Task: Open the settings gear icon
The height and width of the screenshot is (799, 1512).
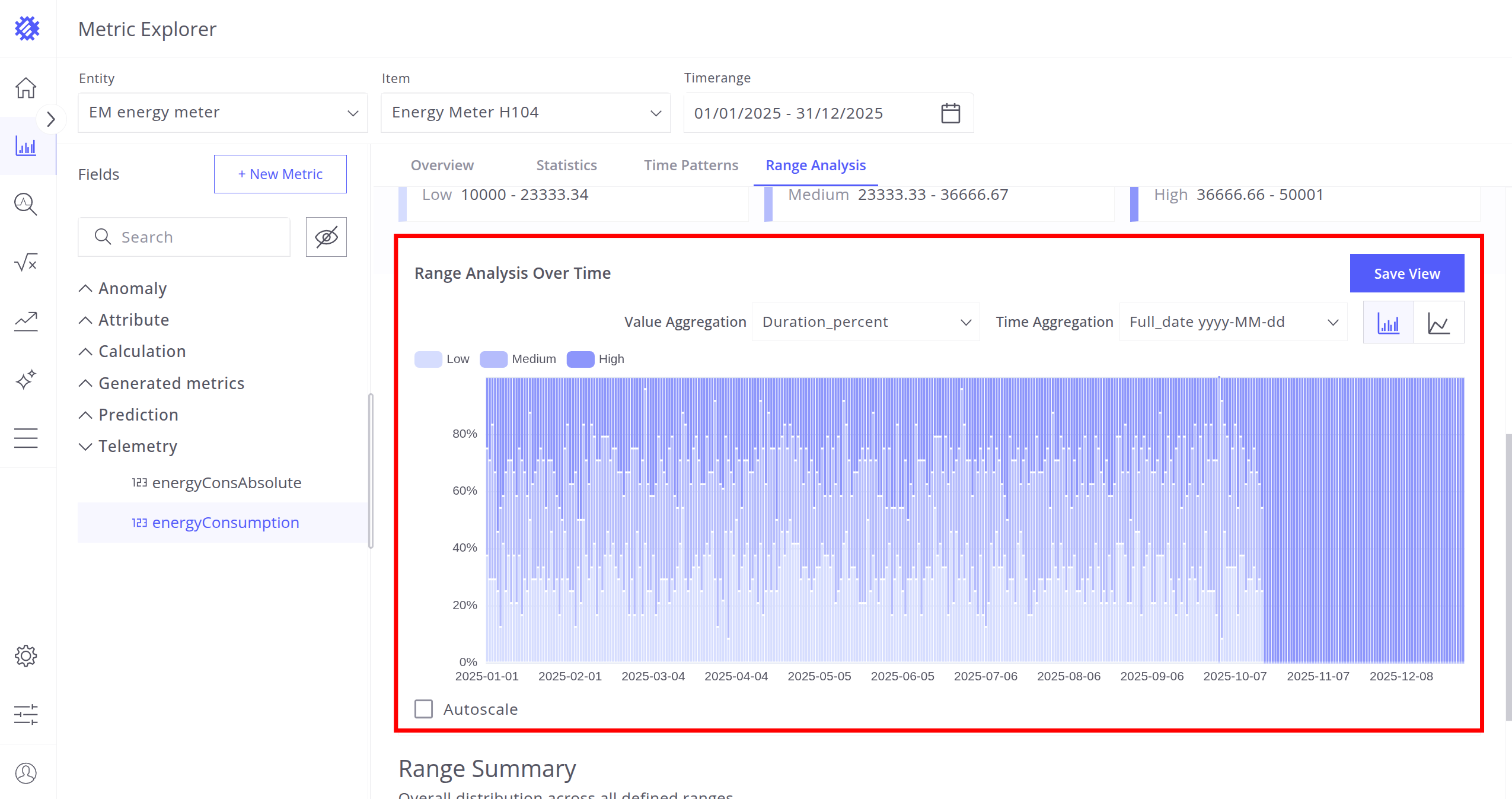Action: point(26,655)
